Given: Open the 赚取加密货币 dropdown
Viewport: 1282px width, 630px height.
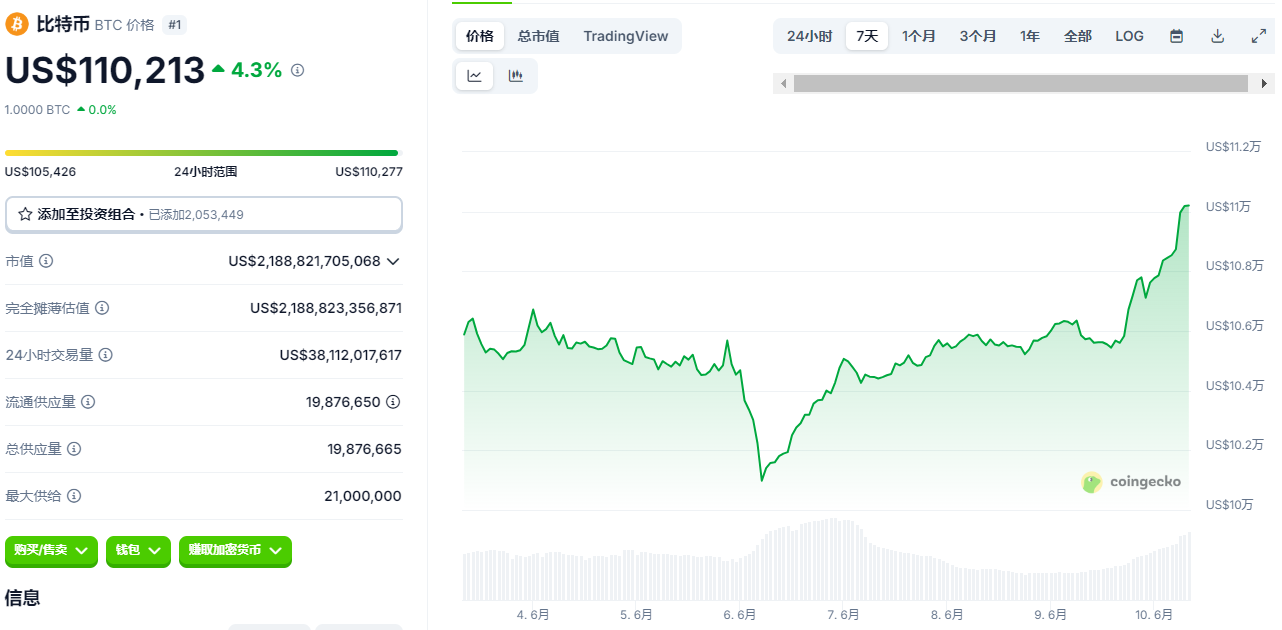Looking at the screenshot, I should coord(235,551).
